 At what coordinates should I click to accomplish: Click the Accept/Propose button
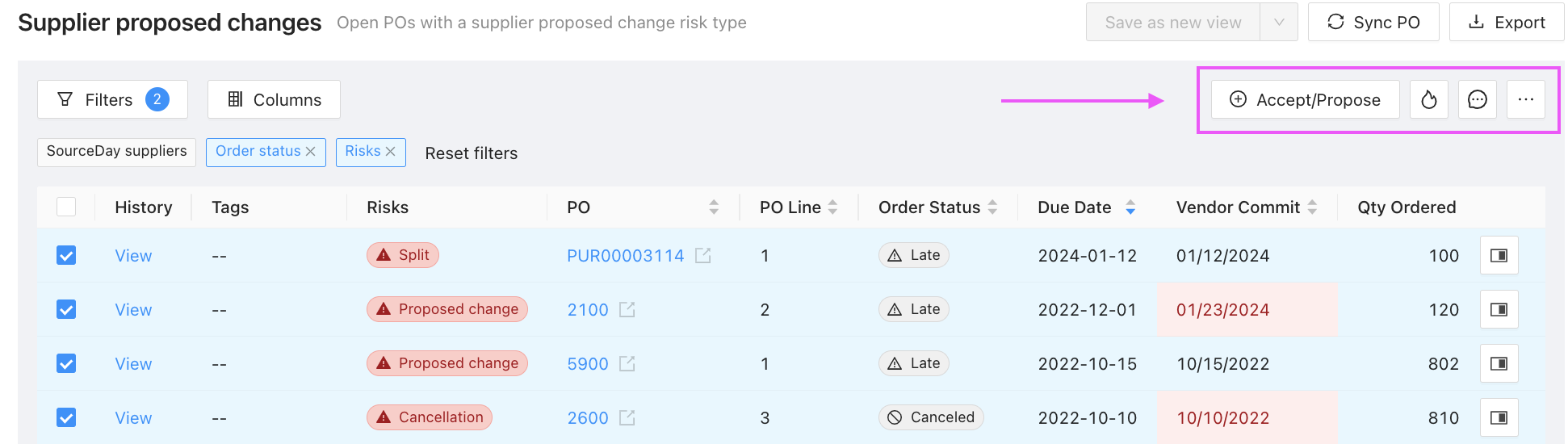1305,99
